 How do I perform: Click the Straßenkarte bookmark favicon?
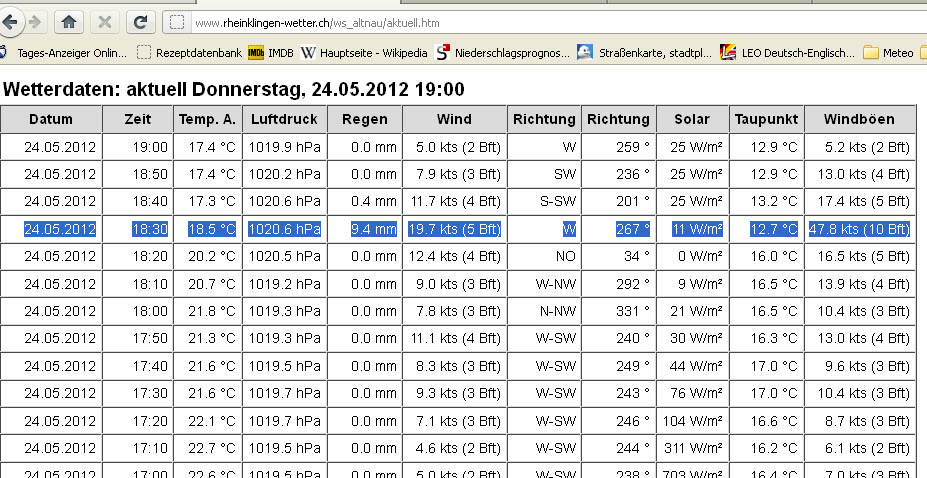(x=585, y=53)
